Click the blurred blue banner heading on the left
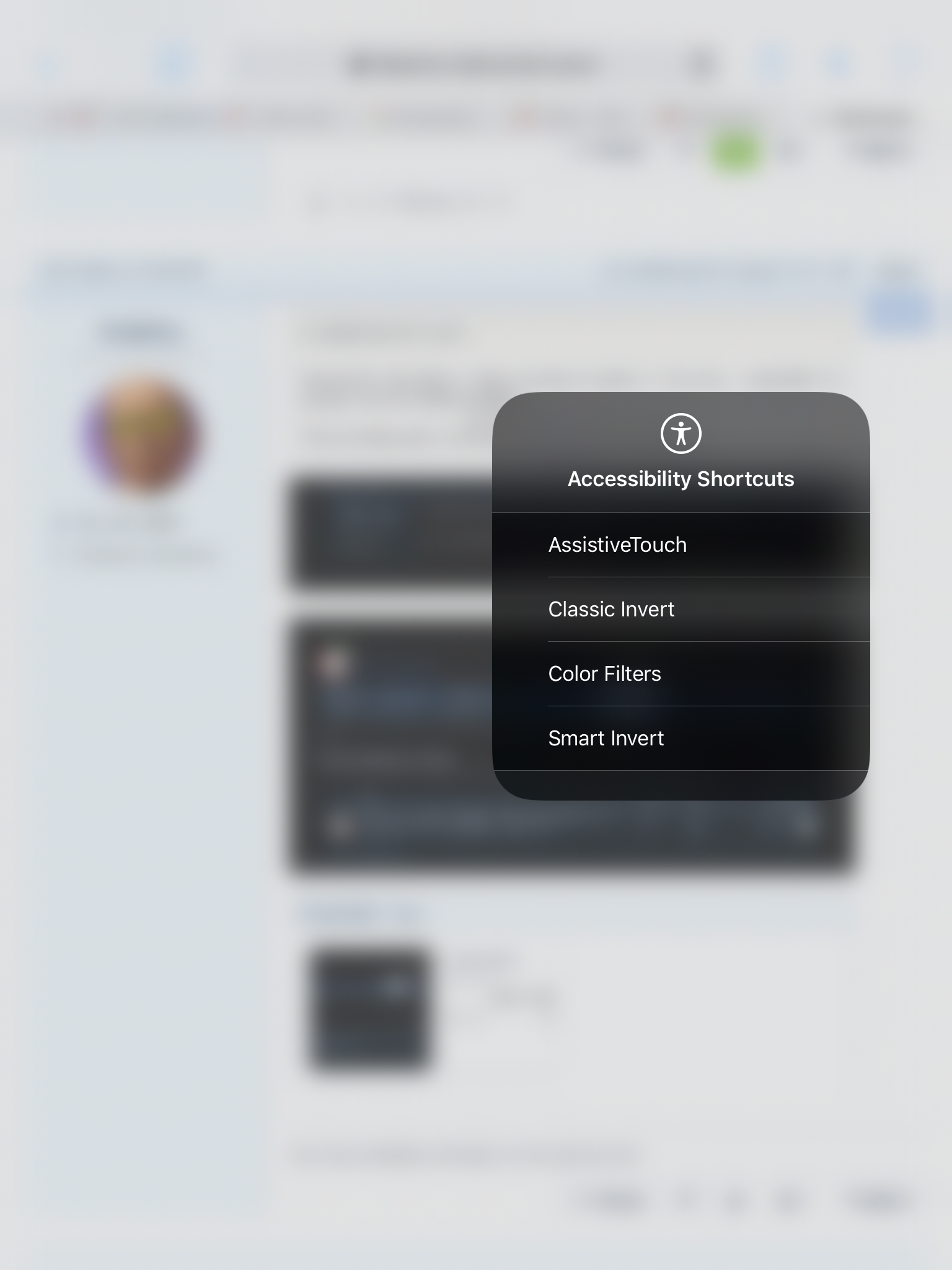The height and width of the screenshot is (1270, 952). pos(124,273)
